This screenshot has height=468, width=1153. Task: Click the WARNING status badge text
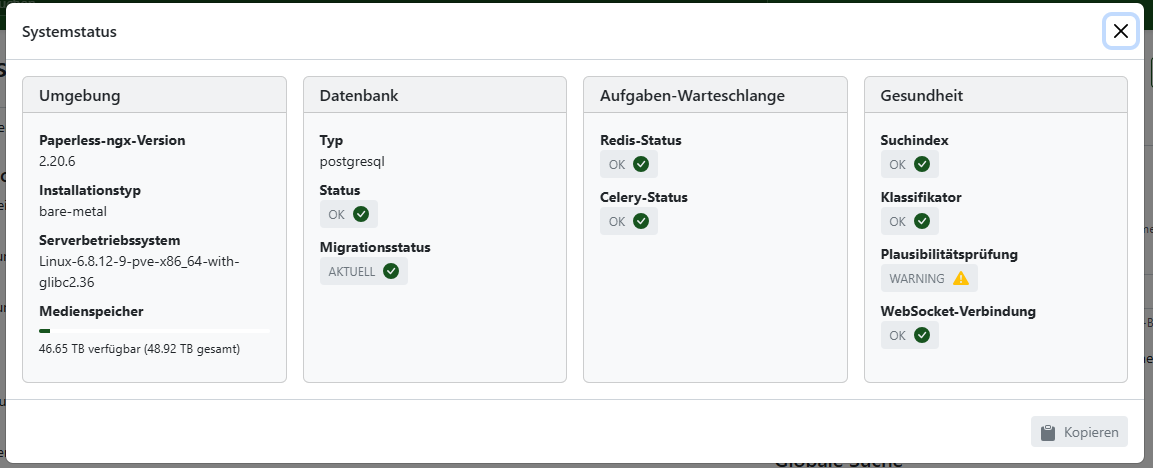(917, 278)
